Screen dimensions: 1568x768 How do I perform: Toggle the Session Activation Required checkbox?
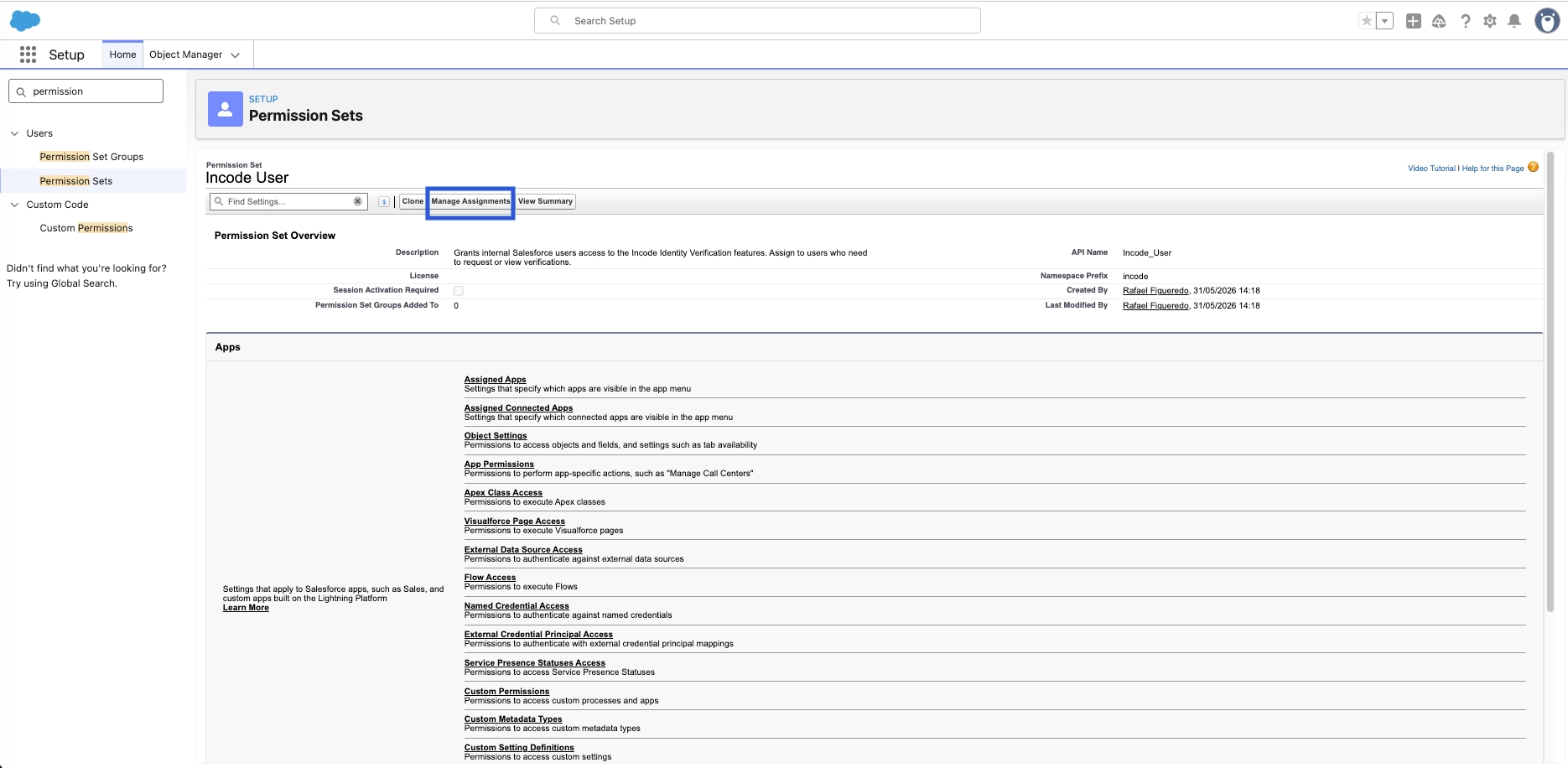pos(459,291)
